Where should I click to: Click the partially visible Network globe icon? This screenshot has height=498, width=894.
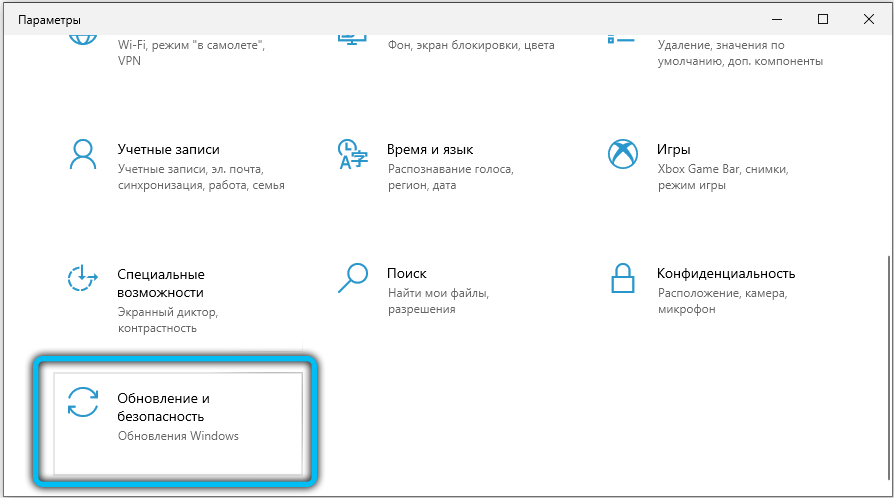[81, 39]
